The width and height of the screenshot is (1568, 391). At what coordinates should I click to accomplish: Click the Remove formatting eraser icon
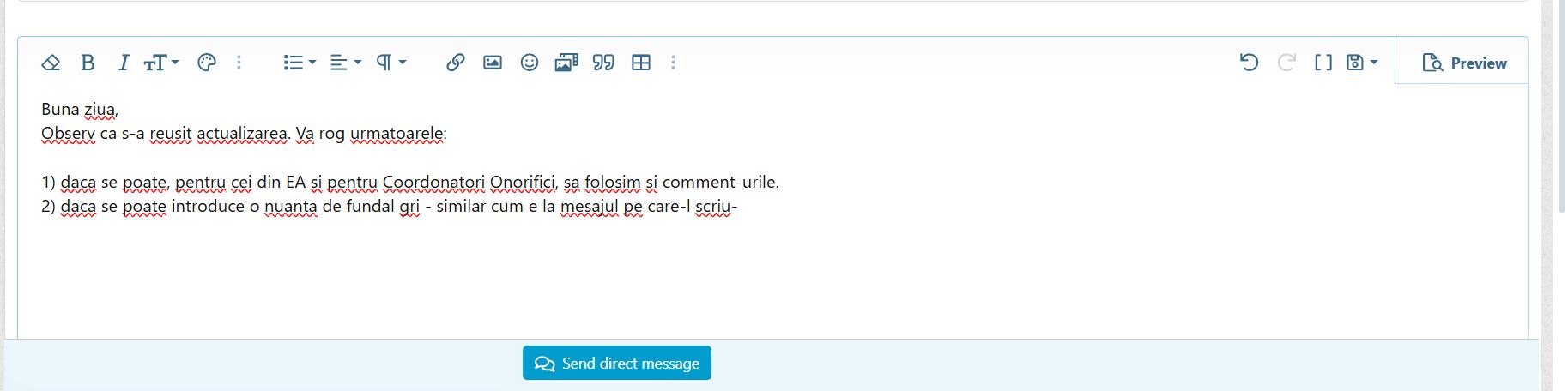coord(51,63)
